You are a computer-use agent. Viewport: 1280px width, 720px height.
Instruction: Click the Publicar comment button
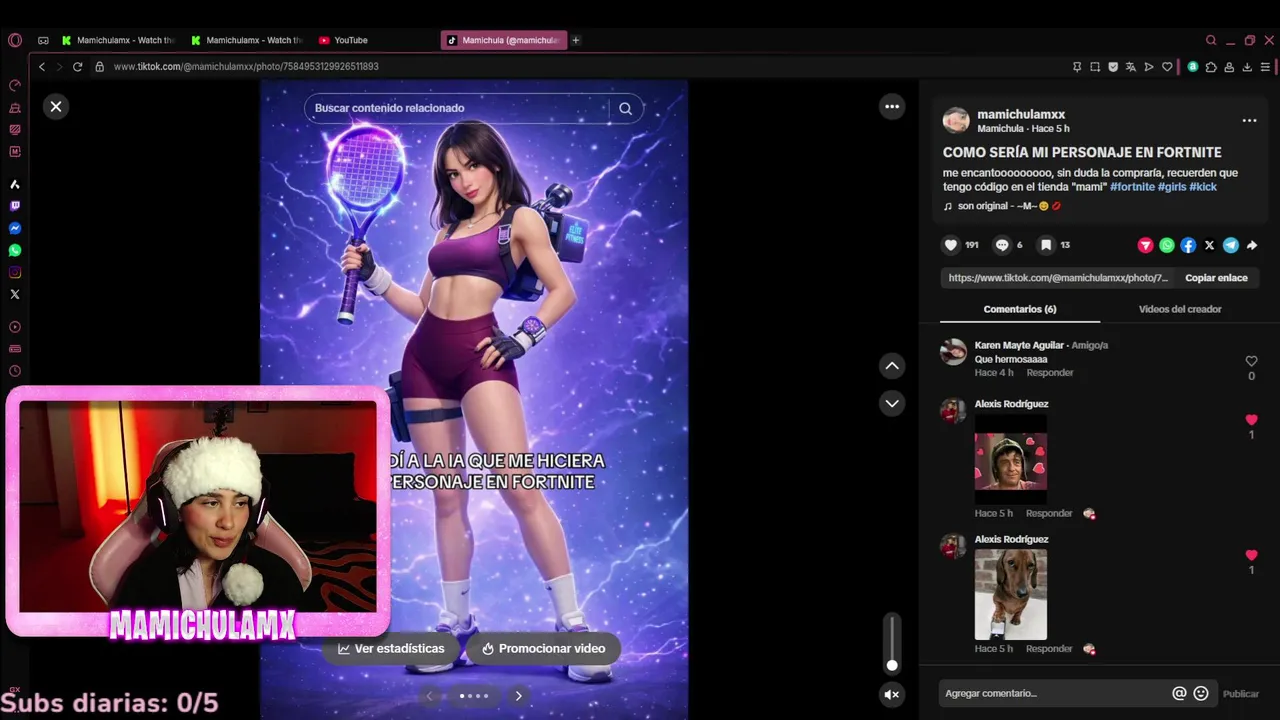pos(1241,694)
